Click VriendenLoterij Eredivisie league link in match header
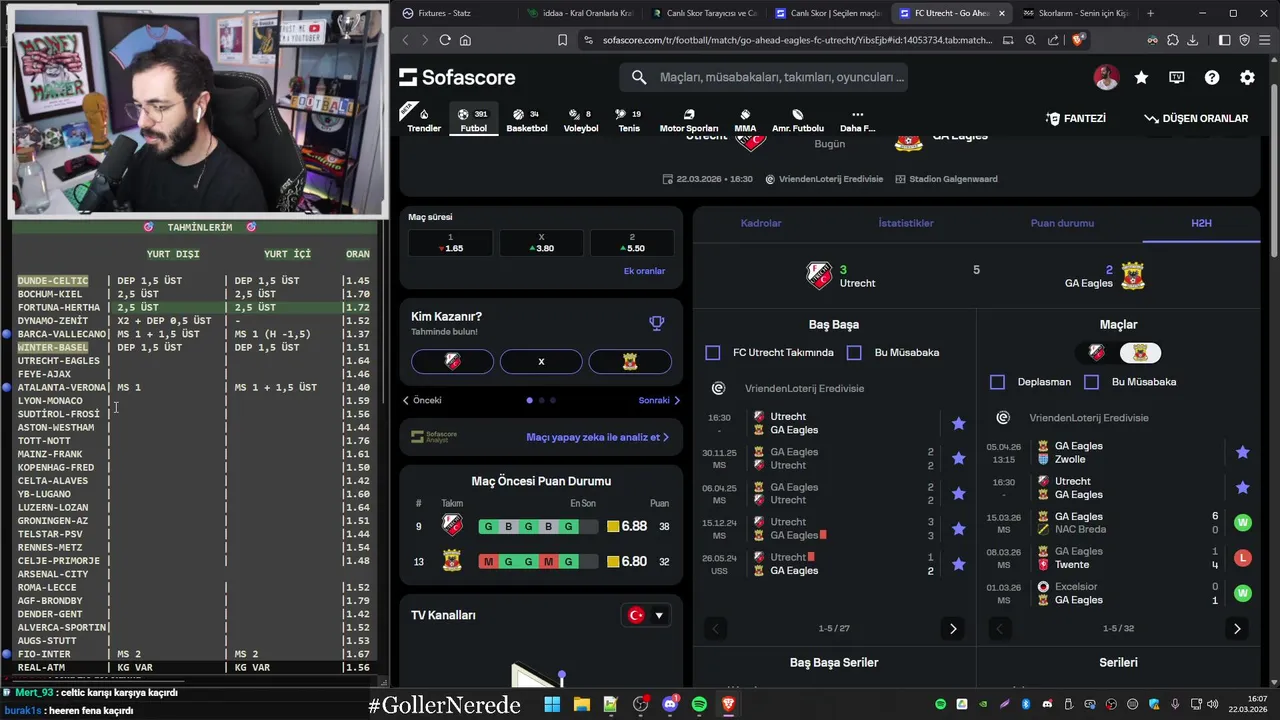The image size is (1280, 720). coord(830,179)
